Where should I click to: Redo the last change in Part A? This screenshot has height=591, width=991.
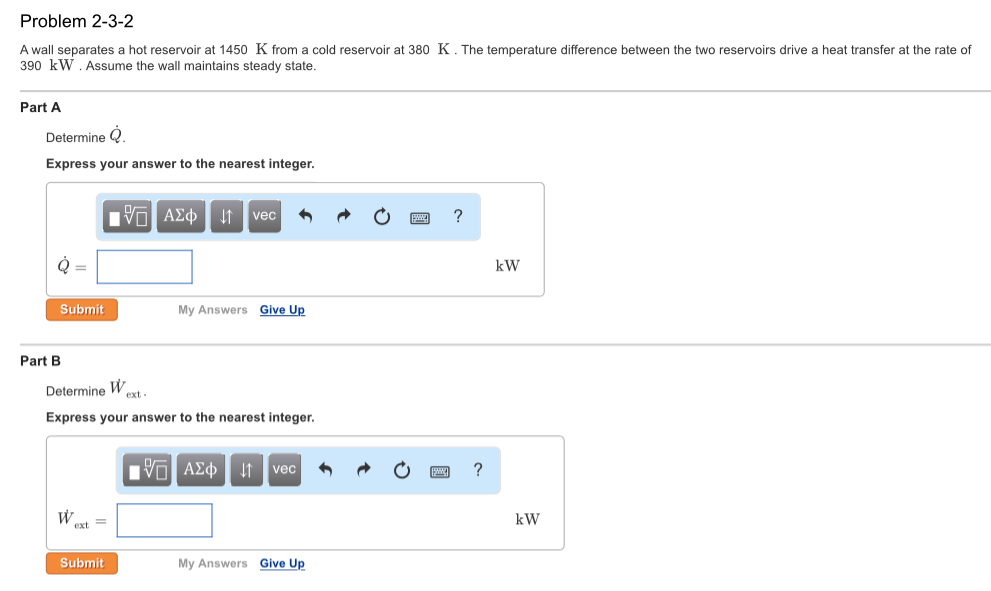(342, 216)
